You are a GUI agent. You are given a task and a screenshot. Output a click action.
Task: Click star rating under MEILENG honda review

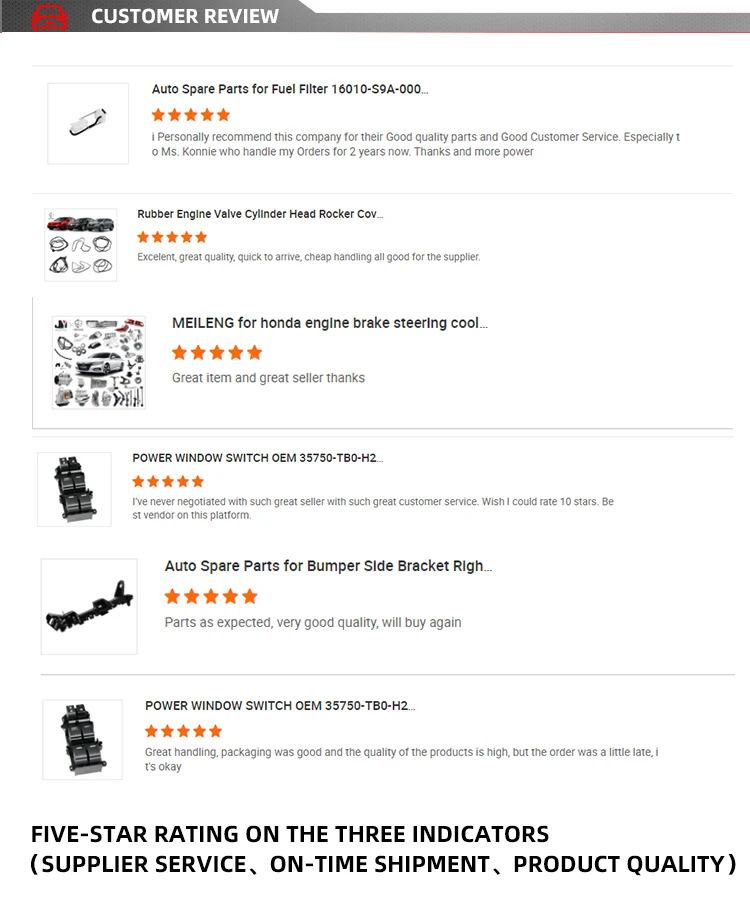point(217,352)
